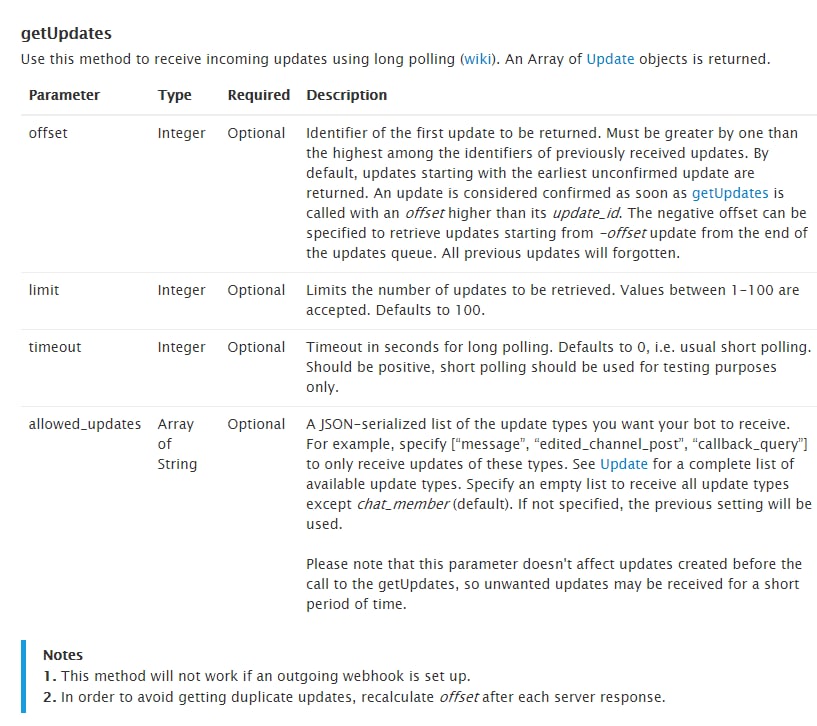Select the "offset" parameter name
Screen dimensions: 817x726
tap(48, 133)
